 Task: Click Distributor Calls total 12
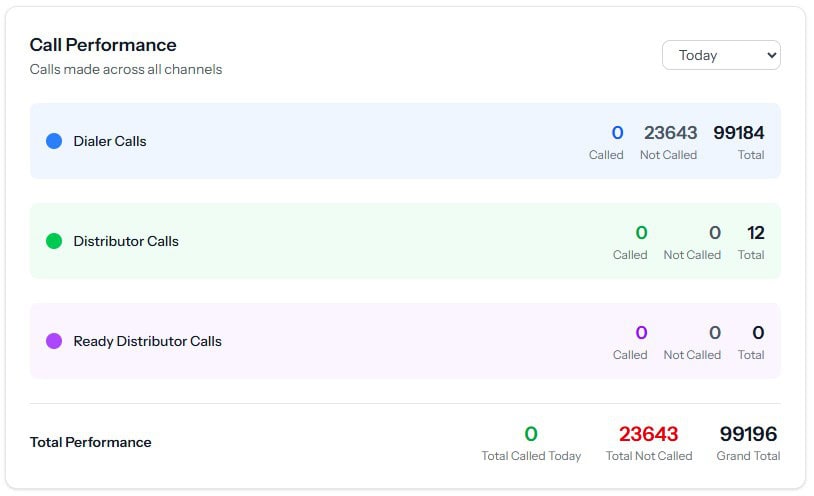(755, 233)
